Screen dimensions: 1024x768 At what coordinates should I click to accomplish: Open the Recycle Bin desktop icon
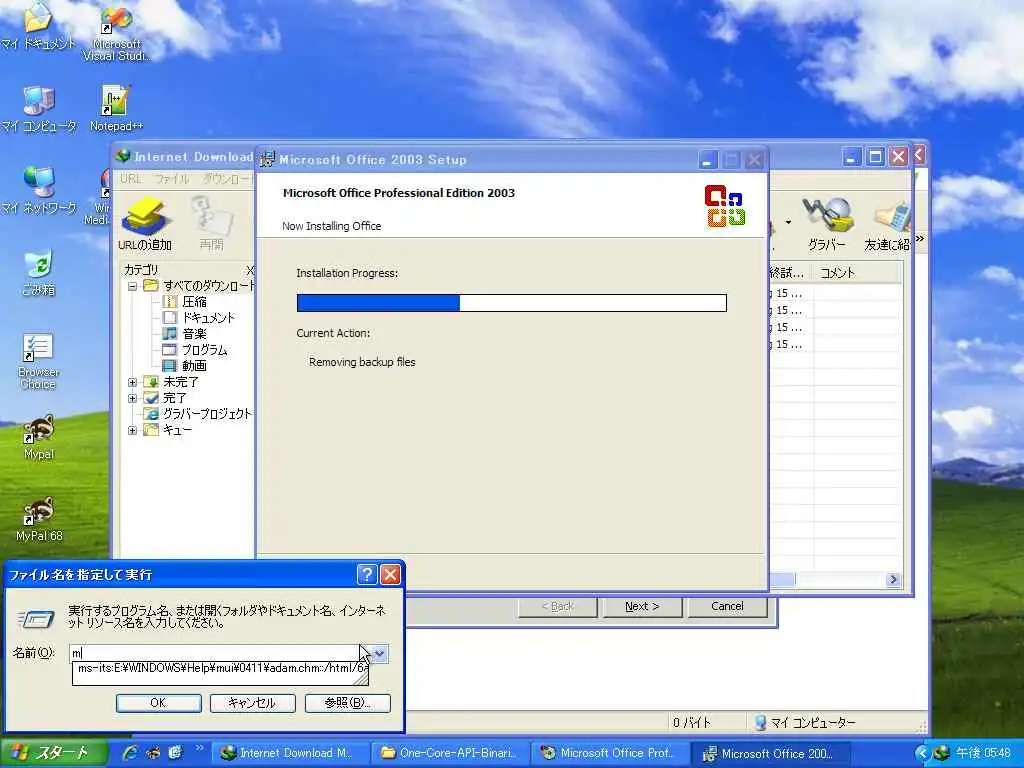pos(39,272)
